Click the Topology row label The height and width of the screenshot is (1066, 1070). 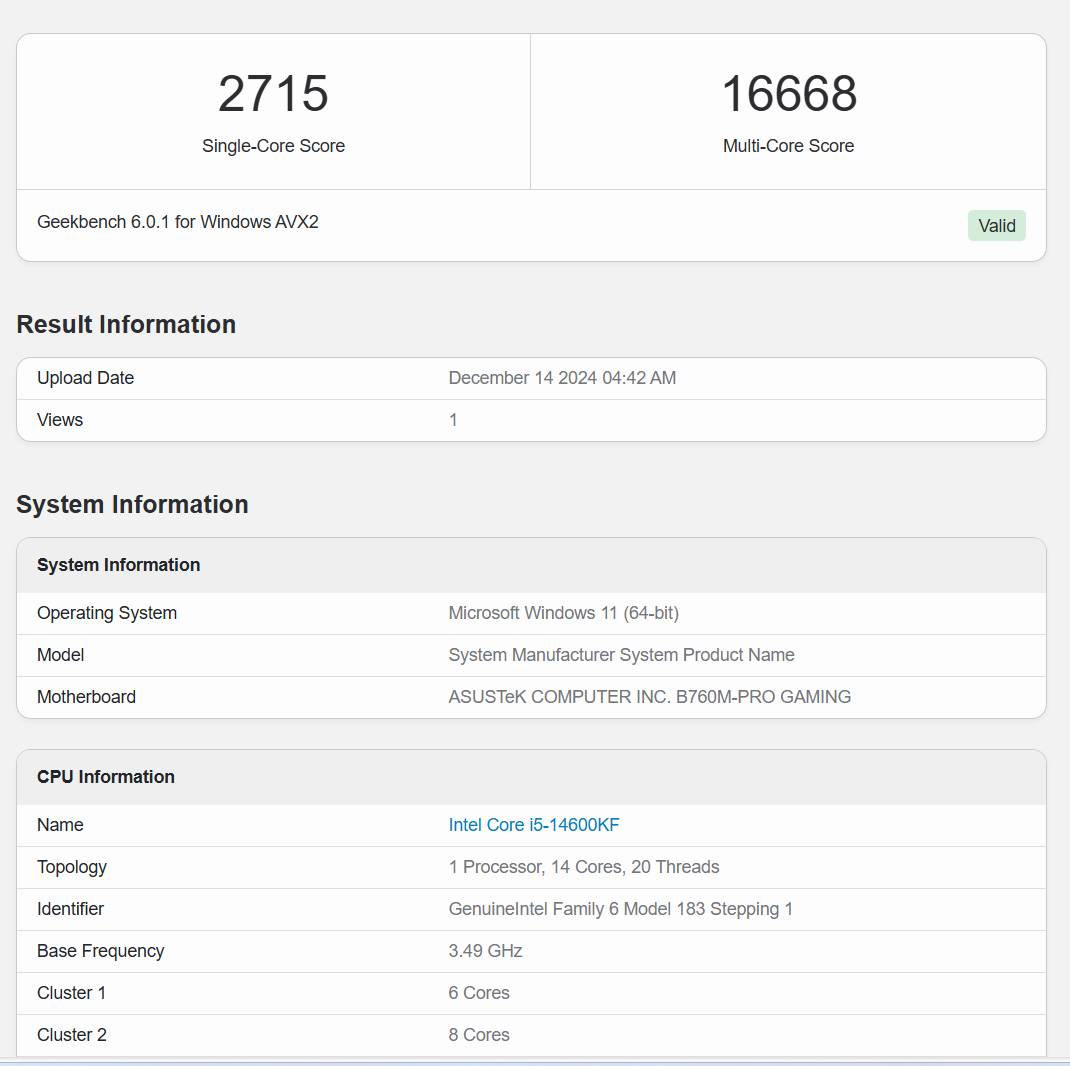72,867
